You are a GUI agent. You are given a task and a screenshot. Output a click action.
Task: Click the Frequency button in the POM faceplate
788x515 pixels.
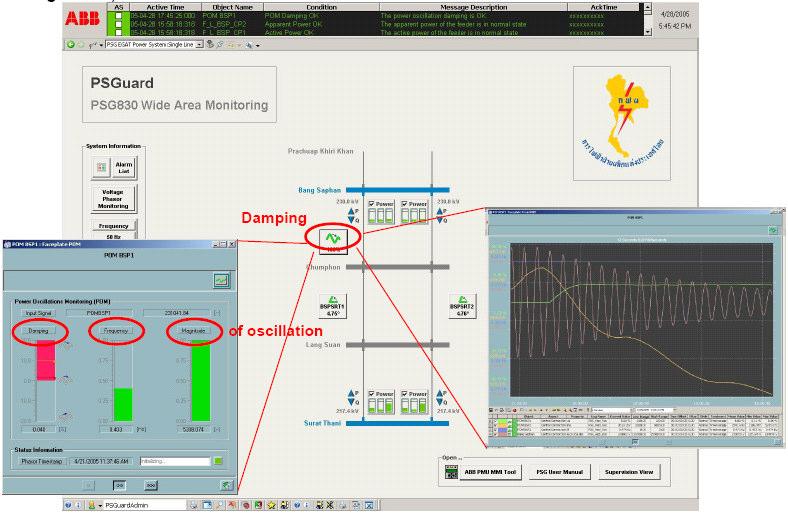(116, 331)
